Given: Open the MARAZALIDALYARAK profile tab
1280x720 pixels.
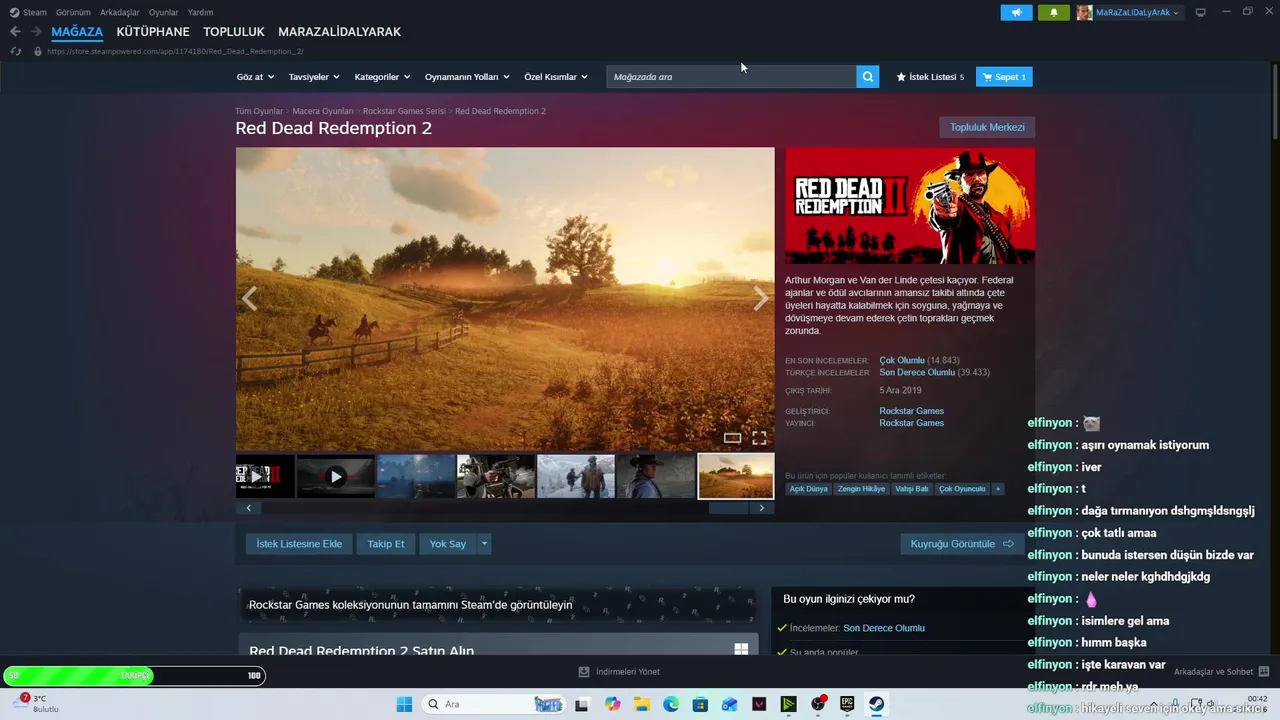Looking at the screenshot, I should tap(339, 32).
